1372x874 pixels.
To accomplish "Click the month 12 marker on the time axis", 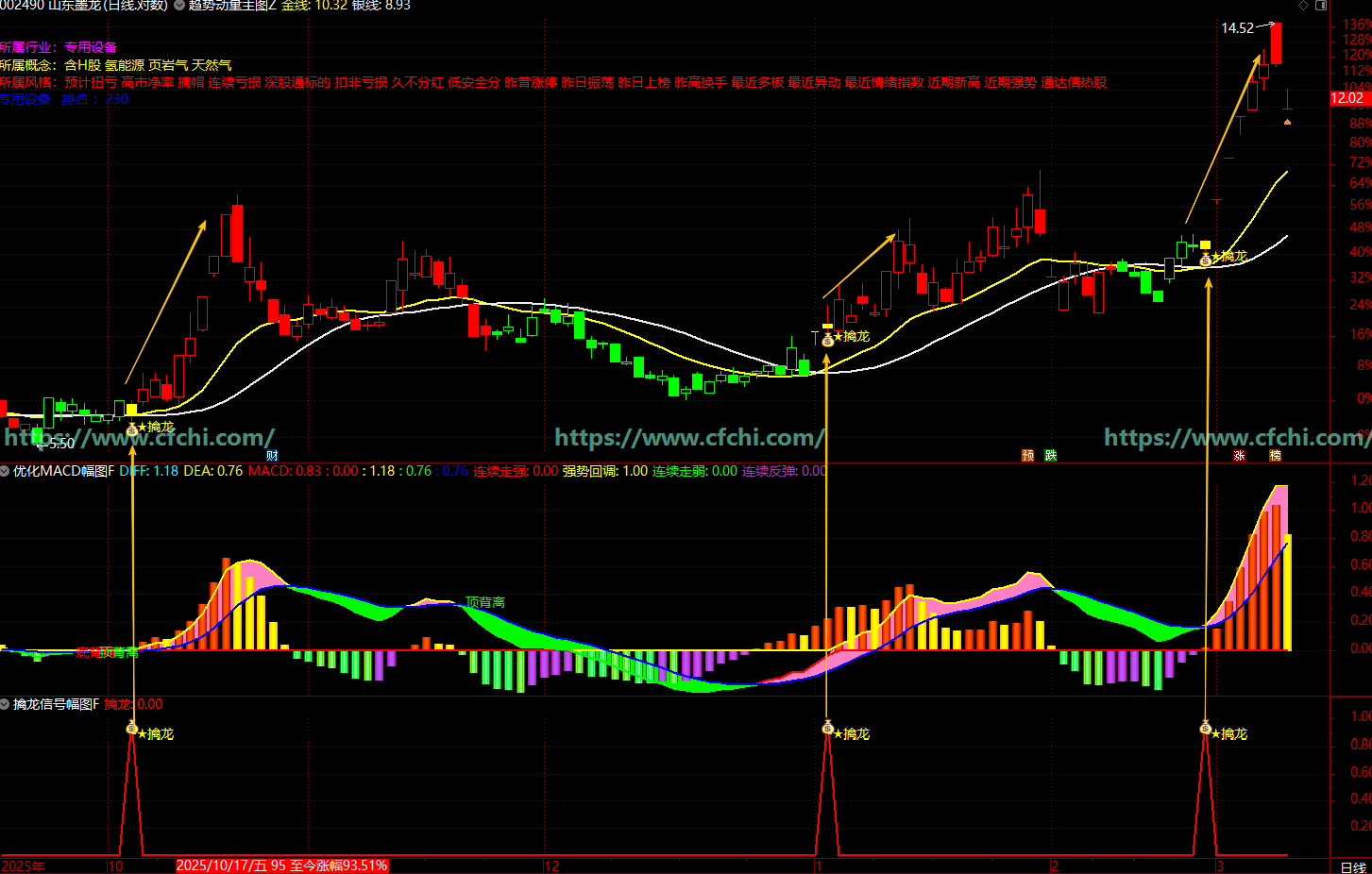I will [x=552, y=866].
